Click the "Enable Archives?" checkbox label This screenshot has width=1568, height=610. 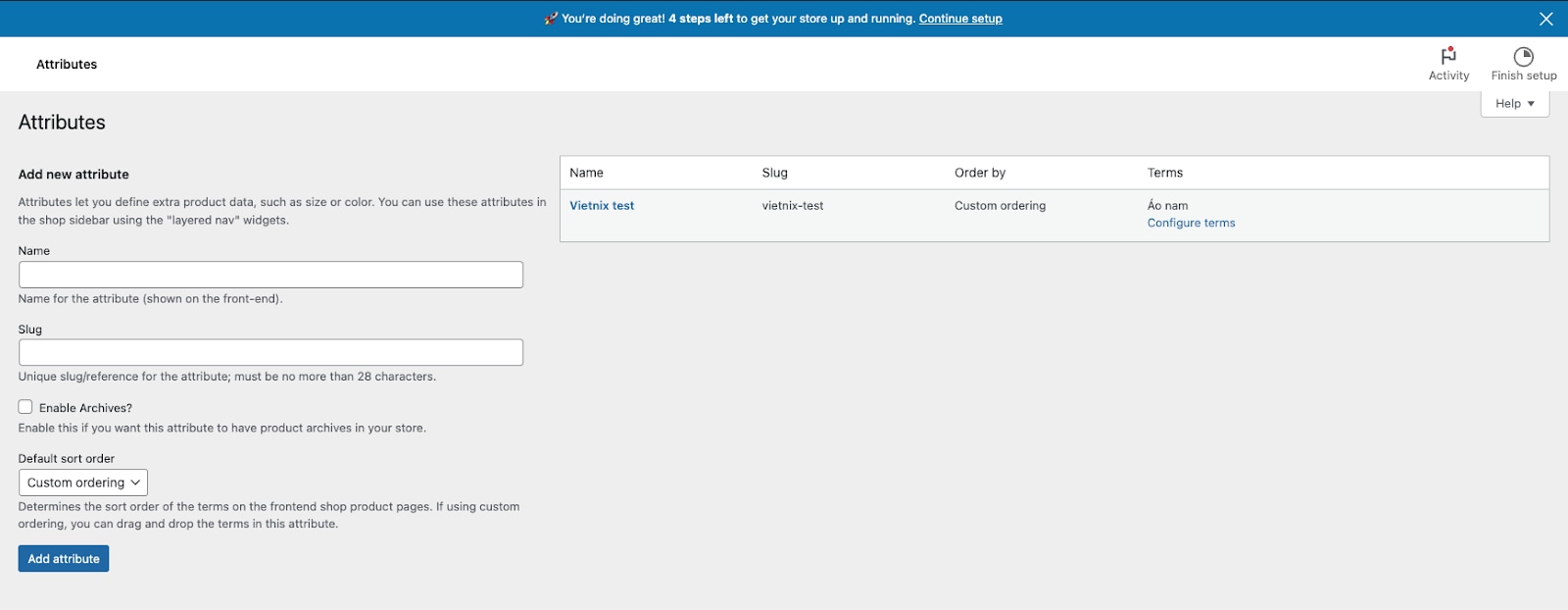coord(85,408)
